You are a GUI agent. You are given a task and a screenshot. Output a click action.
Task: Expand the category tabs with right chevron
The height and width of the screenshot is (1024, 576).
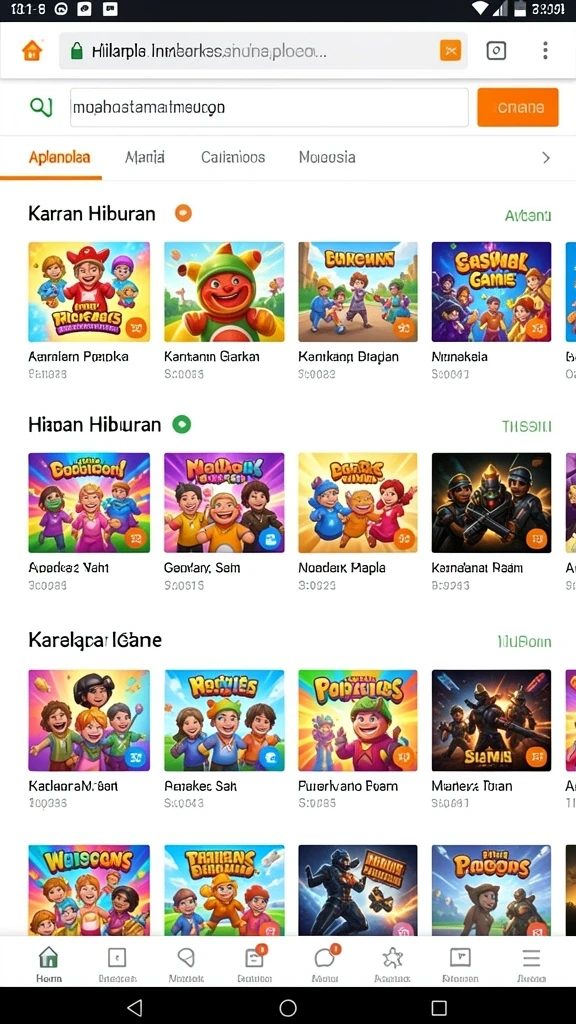[547, 157]
